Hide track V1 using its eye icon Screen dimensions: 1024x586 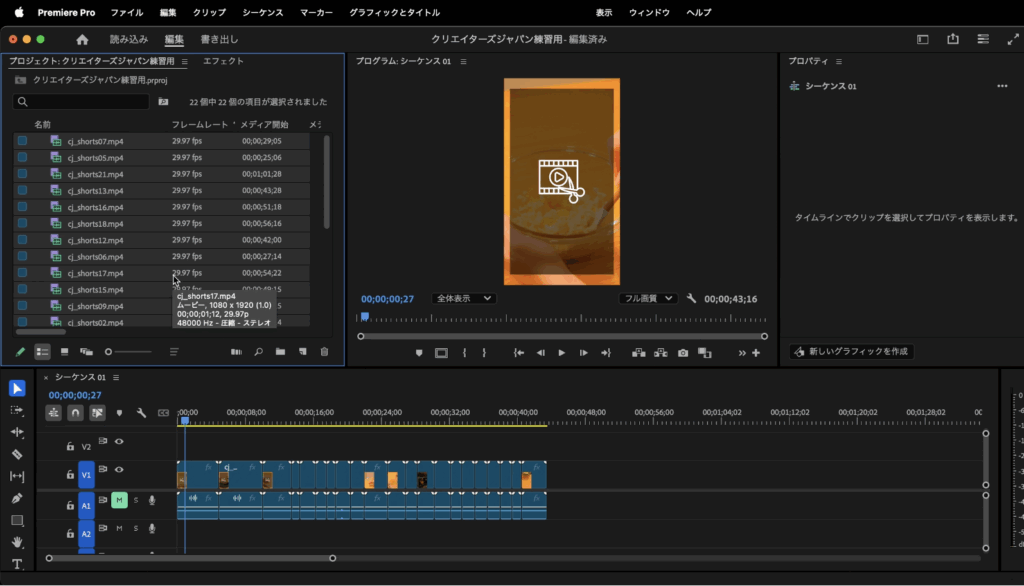pos(119,469)
